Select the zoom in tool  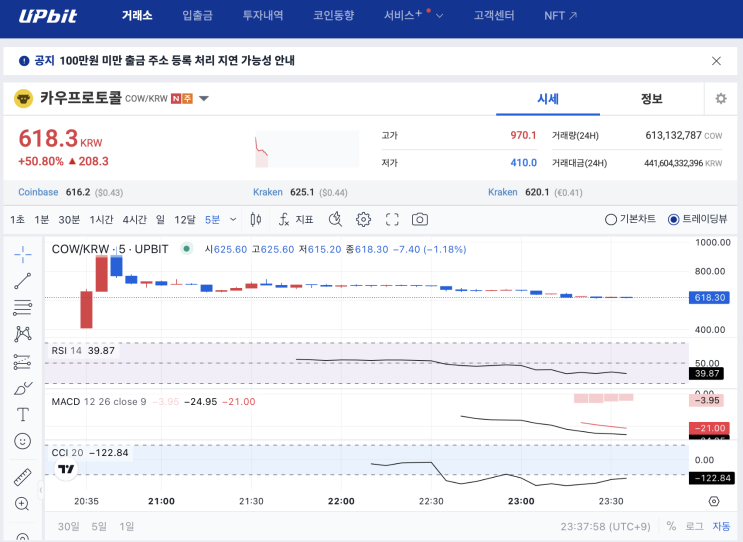pos(23,504)
